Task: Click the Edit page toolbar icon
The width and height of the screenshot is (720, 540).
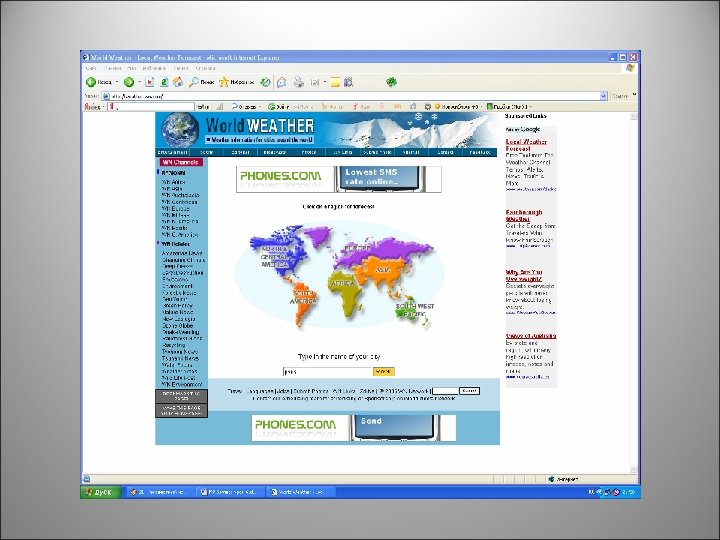Action: (315, 82)
